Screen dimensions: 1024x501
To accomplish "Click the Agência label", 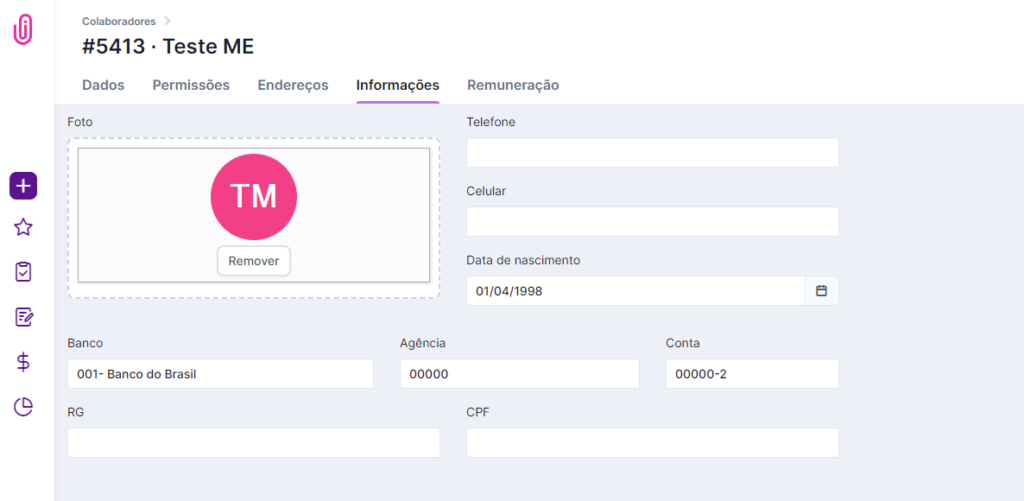I will coord(423,343).
